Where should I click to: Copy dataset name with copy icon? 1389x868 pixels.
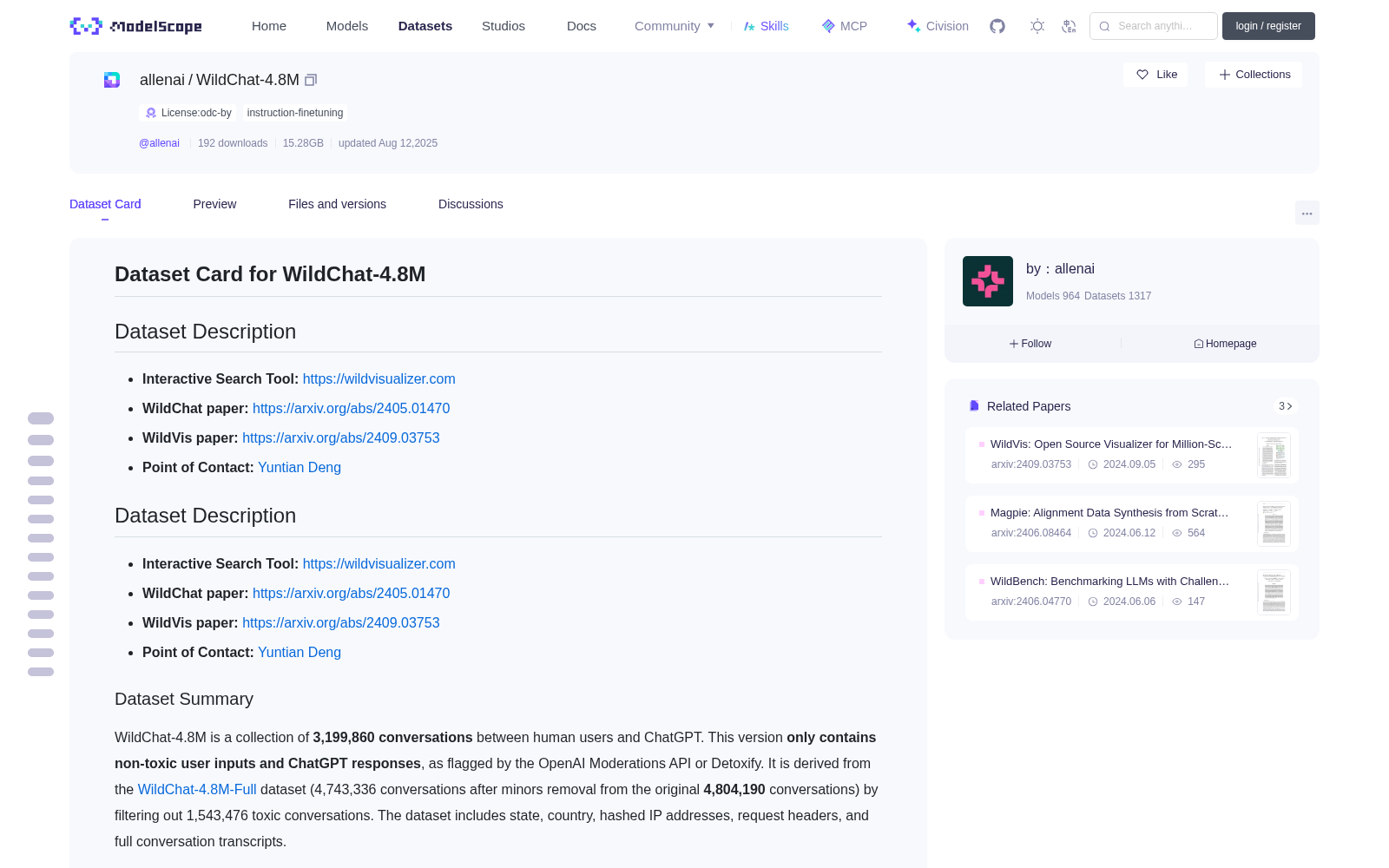click(311, 80)
